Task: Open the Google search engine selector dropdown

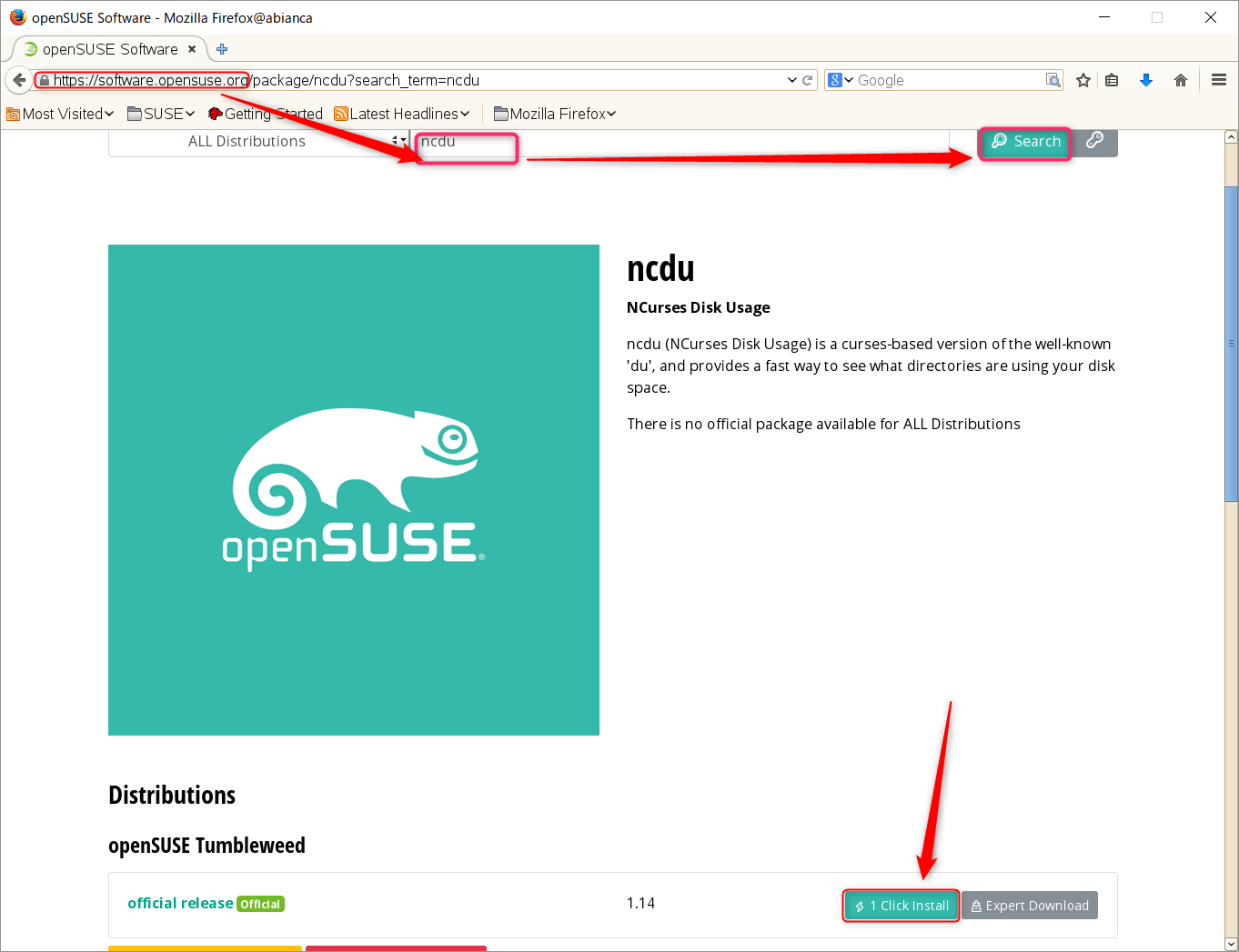Action: click(x=841, y=80)
